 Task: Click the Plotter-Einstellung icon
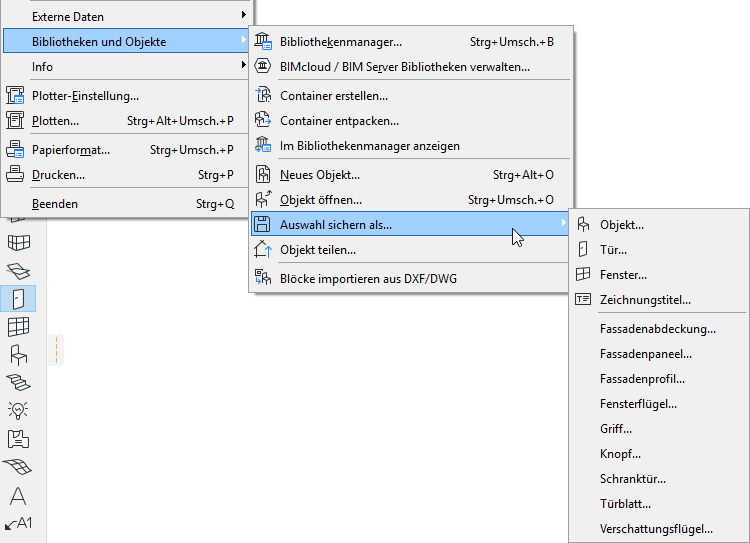15,95
